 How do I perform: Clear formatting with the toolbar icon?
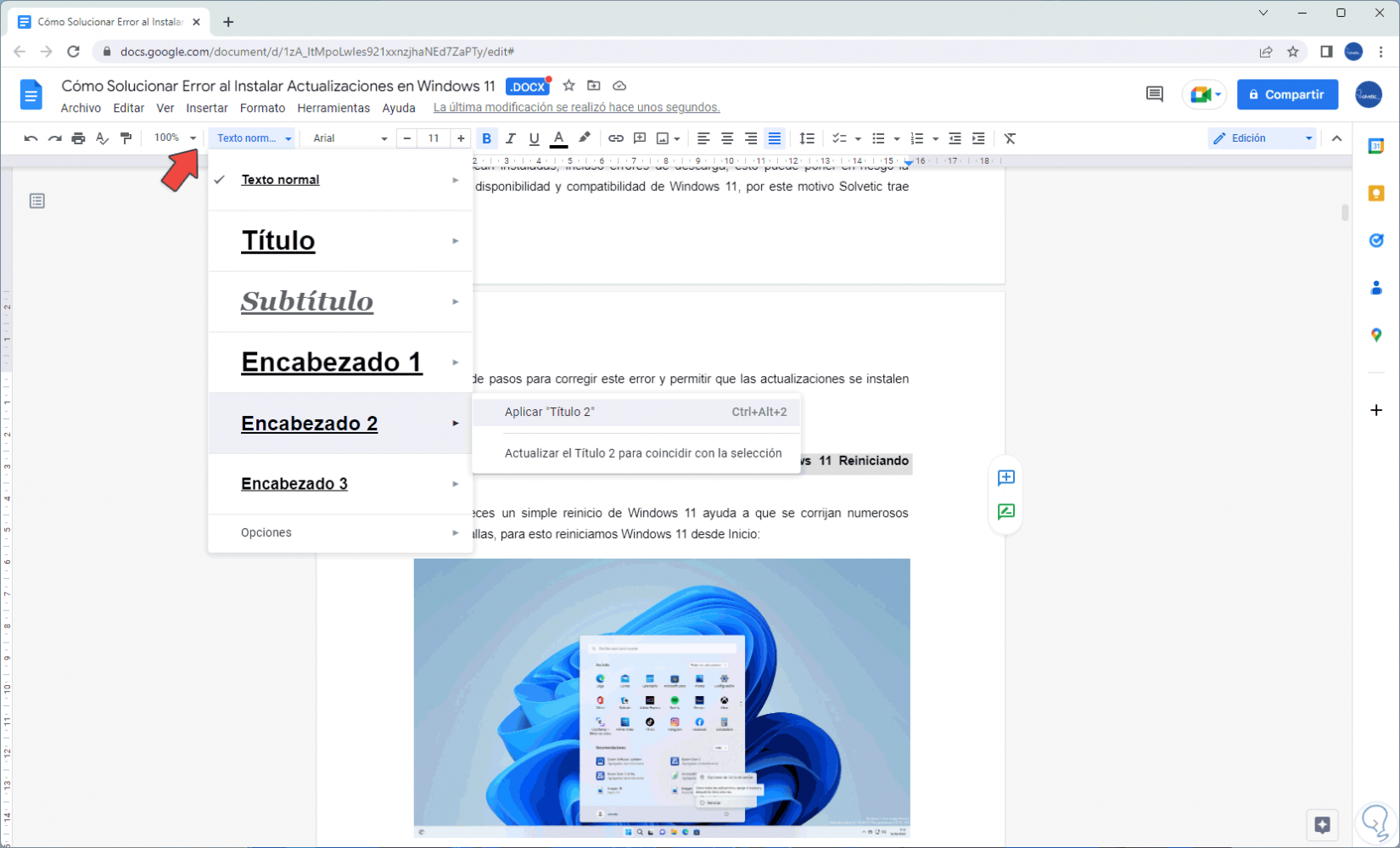(1010, 138)
